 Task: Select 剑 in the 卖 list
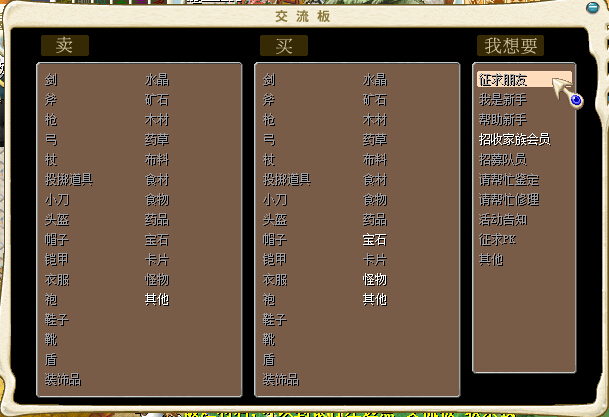pyautogui.click(x=51, y=79)
